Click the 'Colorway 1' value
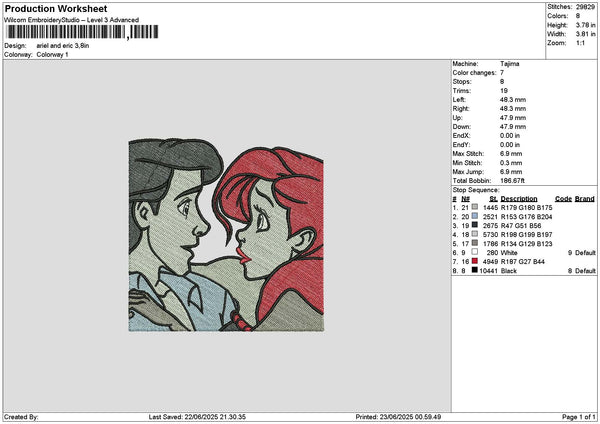Image resolution: width=600 pixels, height=424 pixels. click(x=52, y=55)
